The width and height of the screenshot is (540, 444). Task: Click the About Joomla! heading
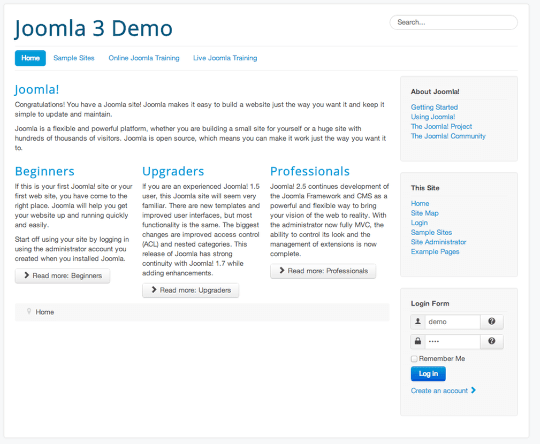click(435, 92)
